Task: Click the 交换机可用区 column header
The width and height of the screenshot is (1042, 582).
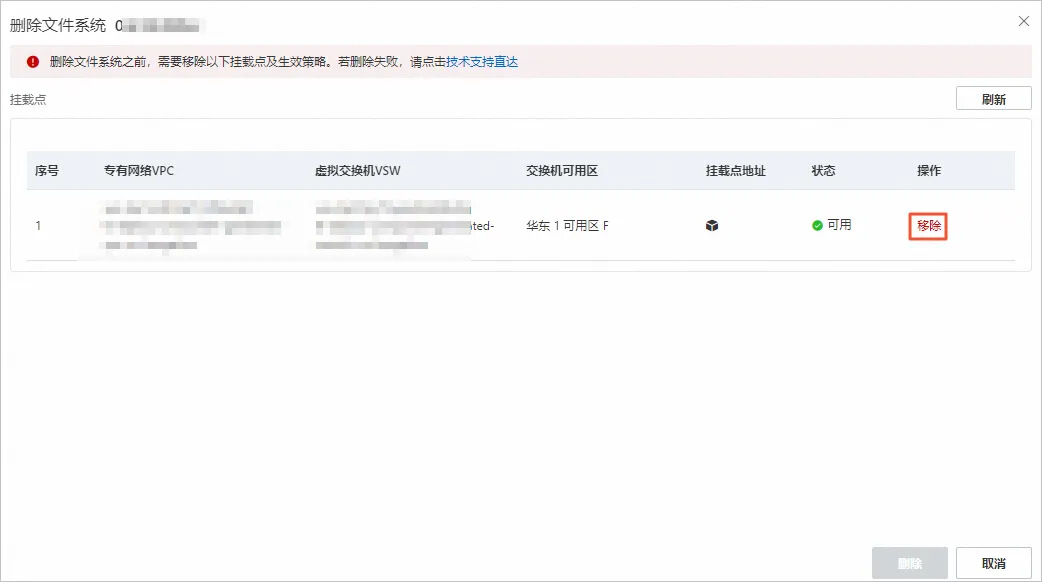Action: [562, 171]
